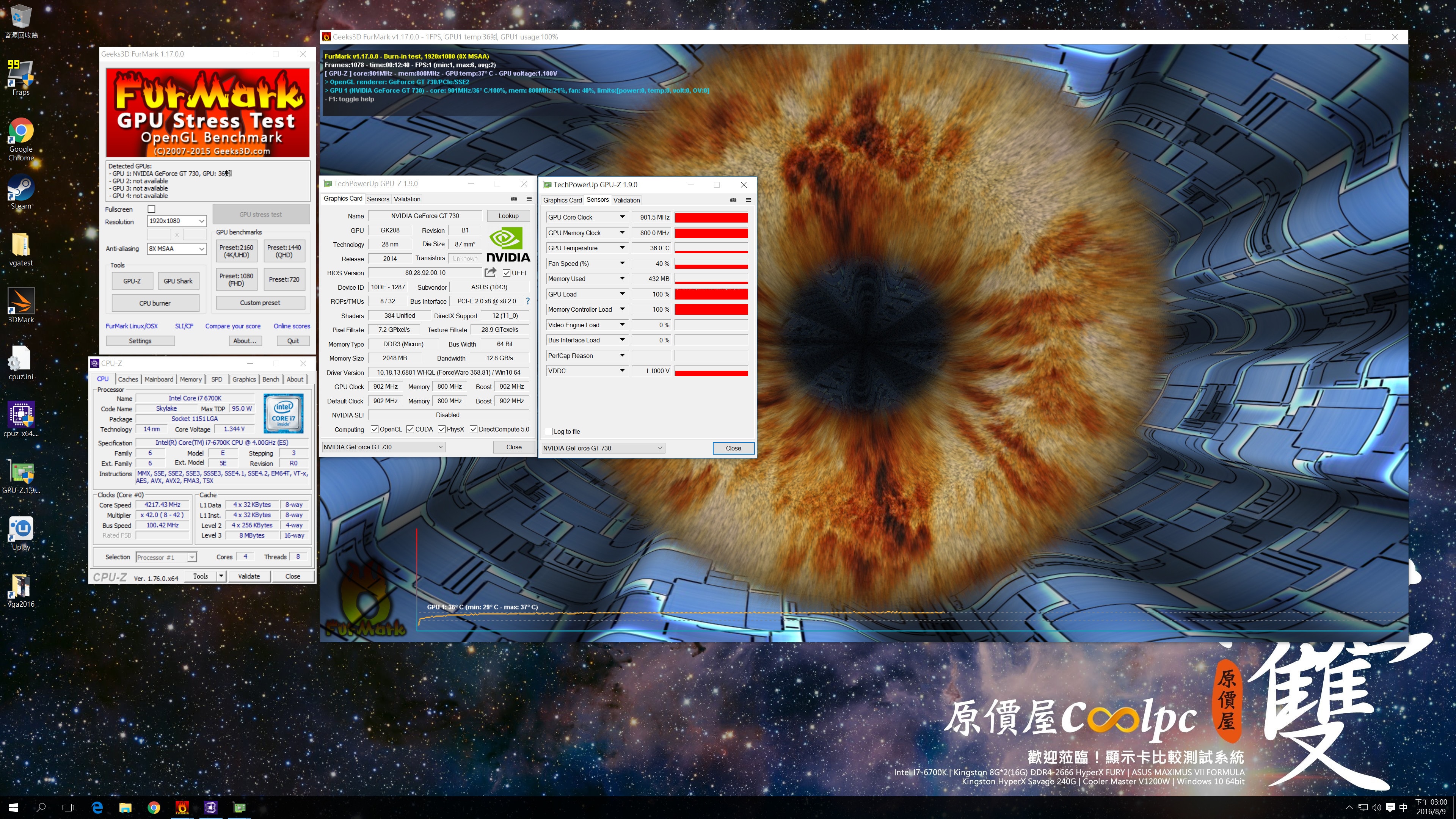This screenshot has height=819, width=1456.
Task: Switch to CPU-Z in the taskbar
Action: tap(211, 808)
